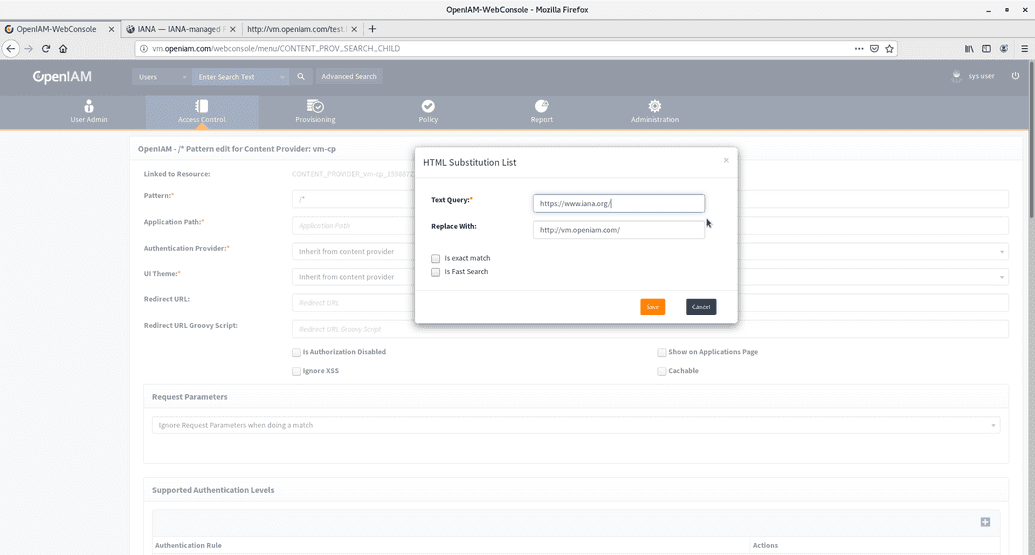
Task: Toggle the Cachable checkbox
Action: tap(662, 371)
